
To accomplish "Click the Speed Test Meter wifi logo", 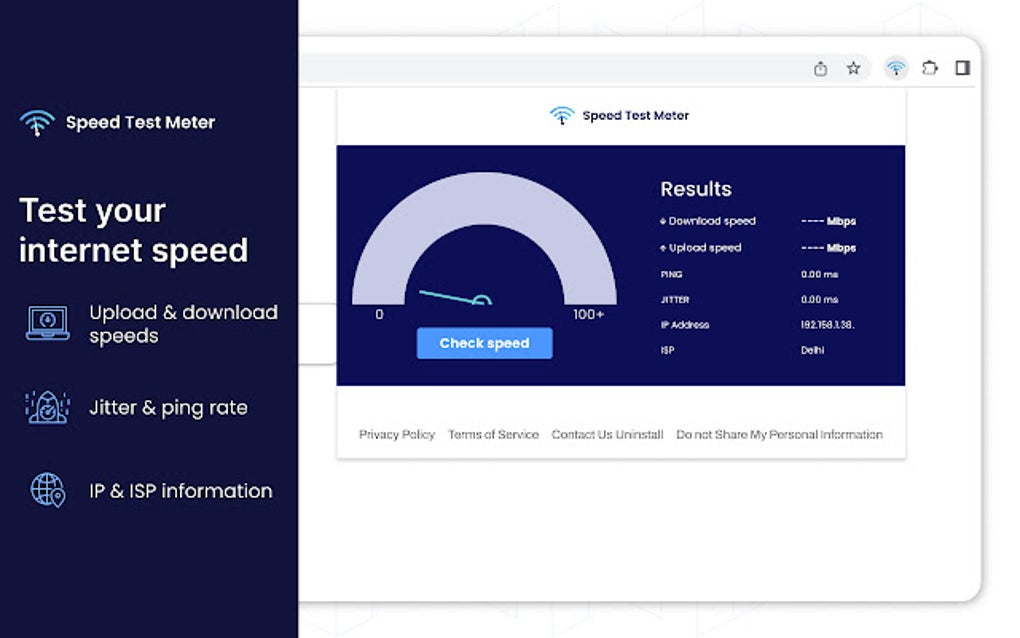I will (x=560, y=115).
